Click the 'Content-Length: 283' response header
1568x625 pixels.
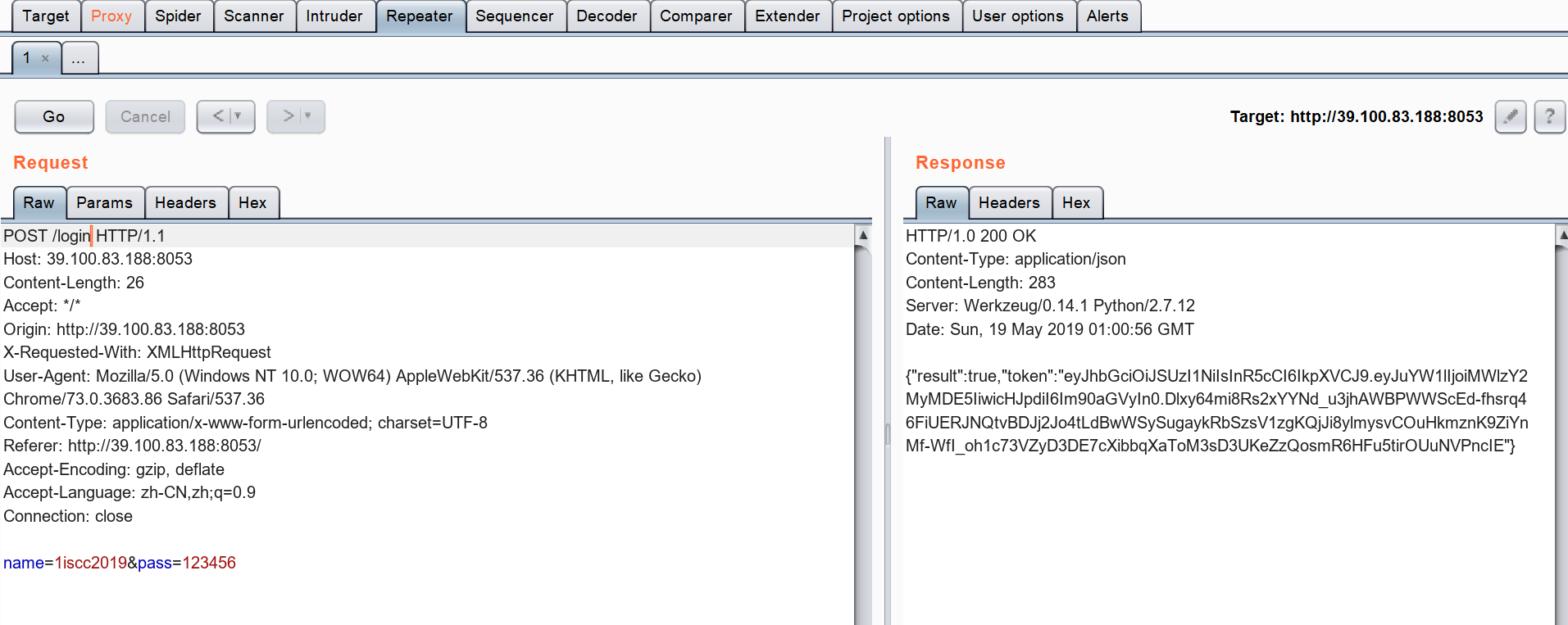981,283
